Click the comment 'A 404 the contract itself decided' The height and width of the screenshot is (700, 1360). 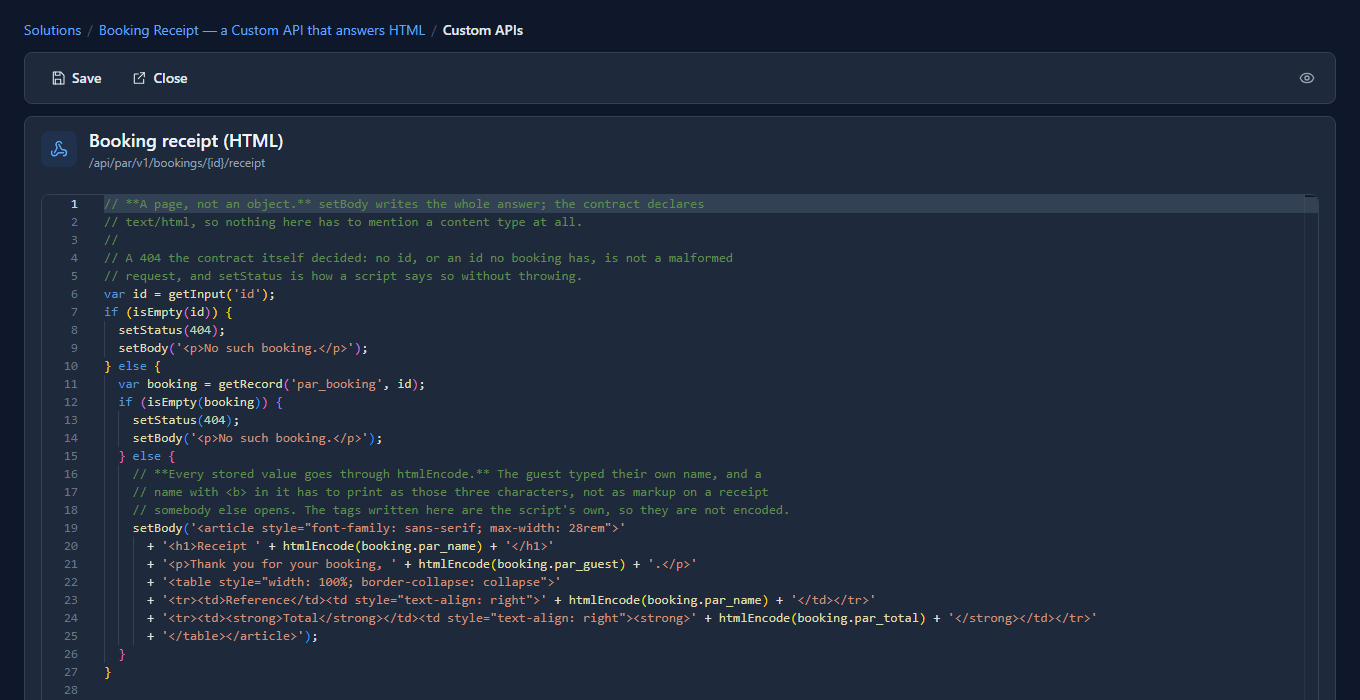(x=418, y=258)
